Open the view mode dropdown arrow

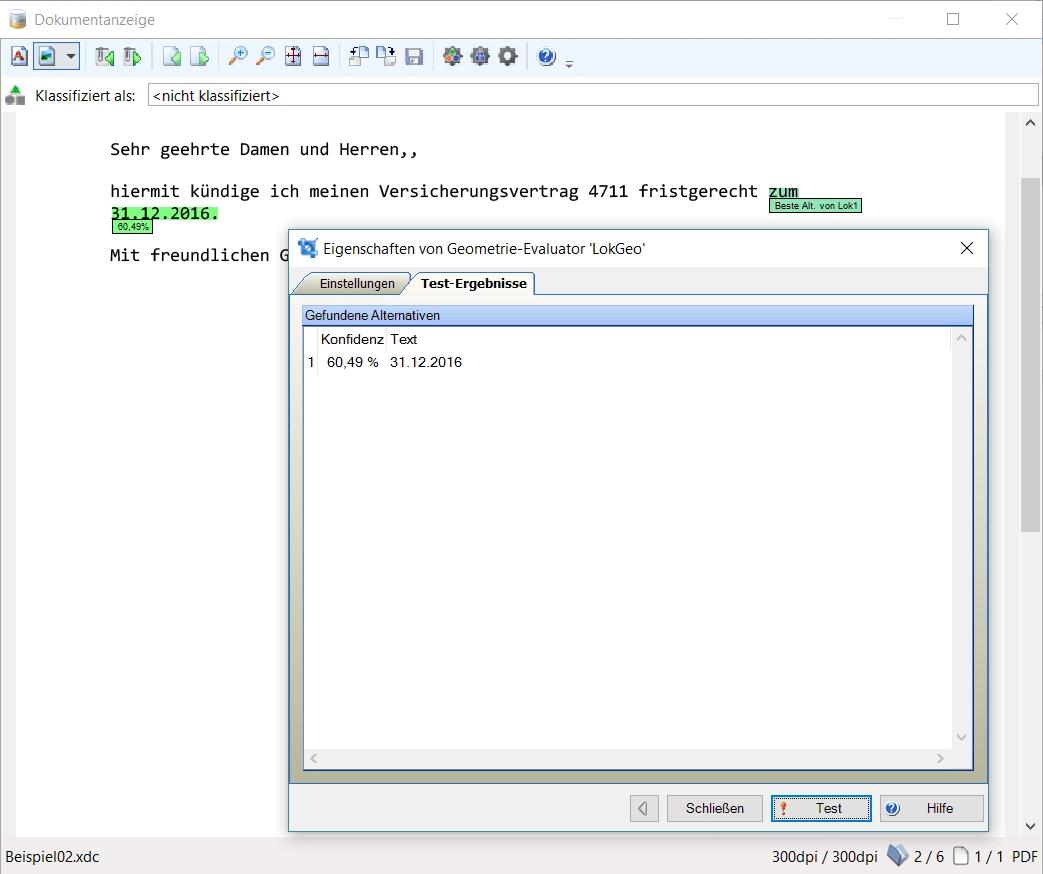[x=70, y=57]
